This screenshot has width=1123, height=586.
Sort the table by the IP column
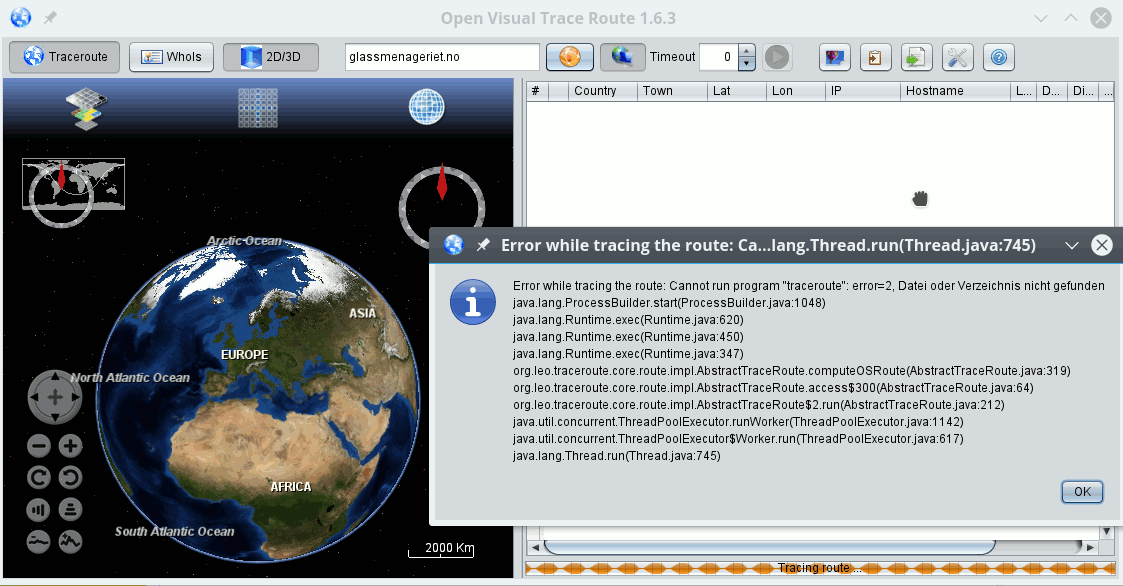coord(862,91)
